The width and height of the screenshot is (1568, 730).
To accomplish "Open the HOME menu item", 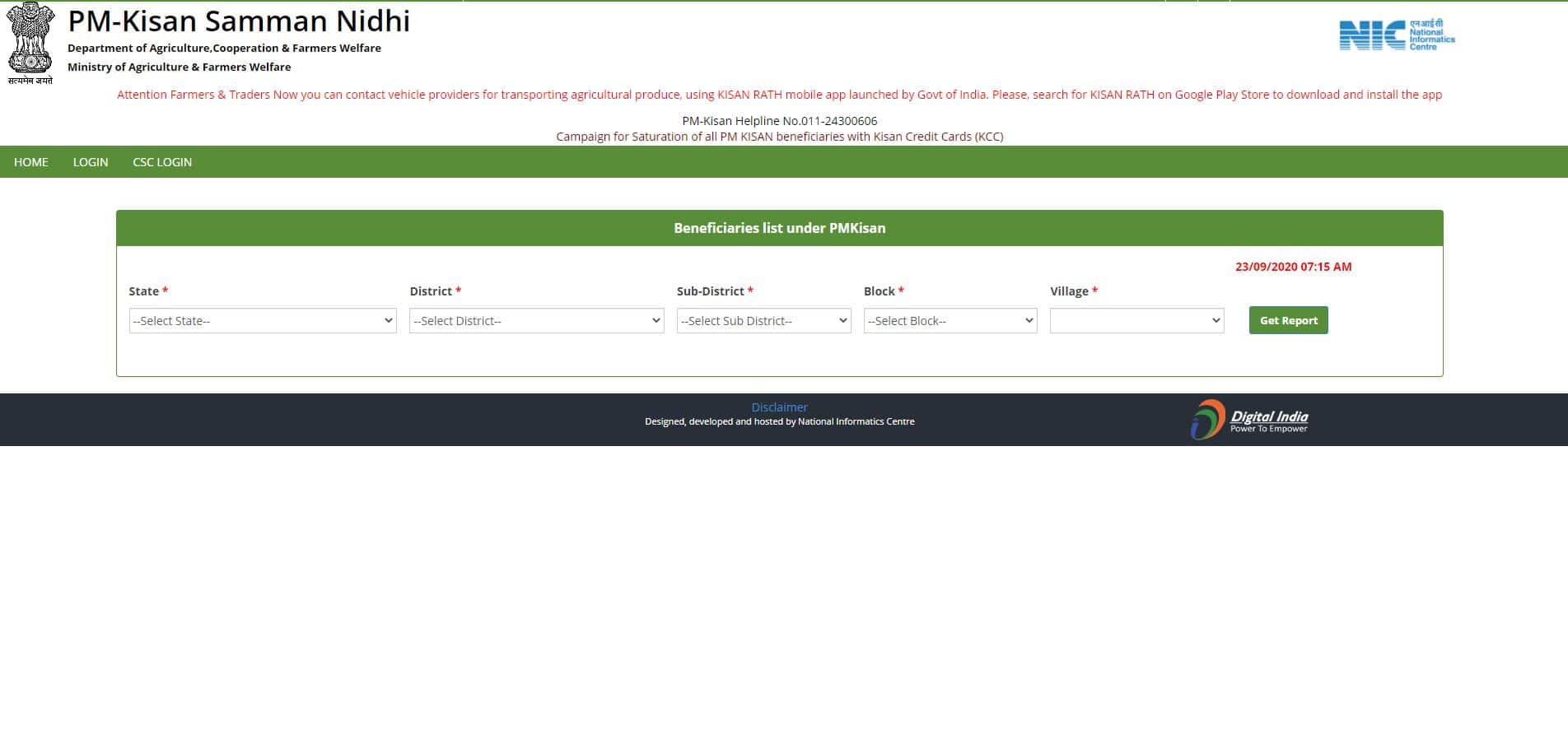I will click(x=31, y=162).
